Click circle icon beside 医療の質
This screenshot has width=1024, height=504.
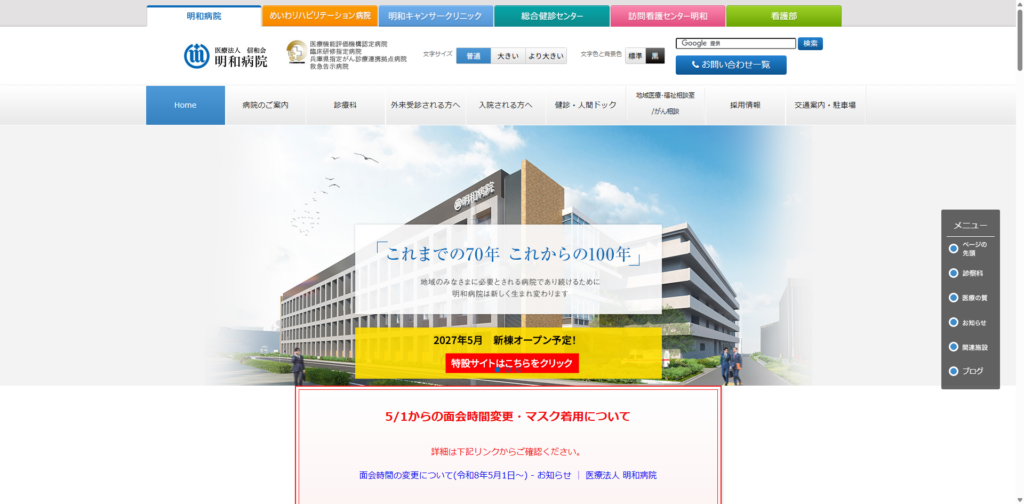point(953,298)
